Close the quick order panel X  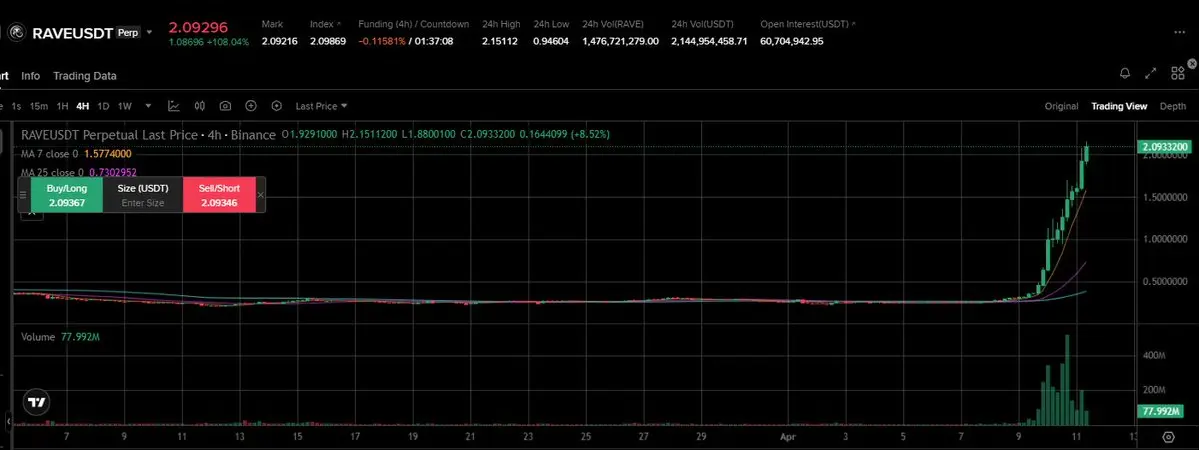261,195
